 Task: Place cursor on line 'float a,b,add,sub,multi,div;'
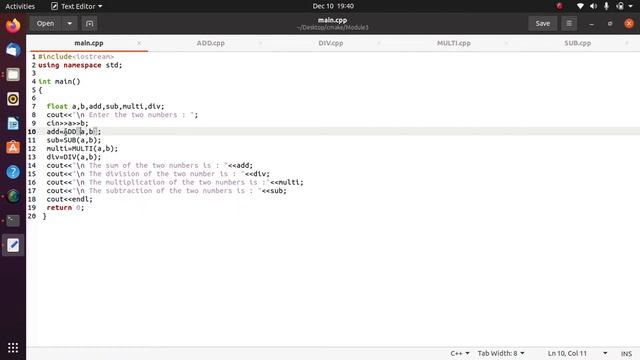105,106
